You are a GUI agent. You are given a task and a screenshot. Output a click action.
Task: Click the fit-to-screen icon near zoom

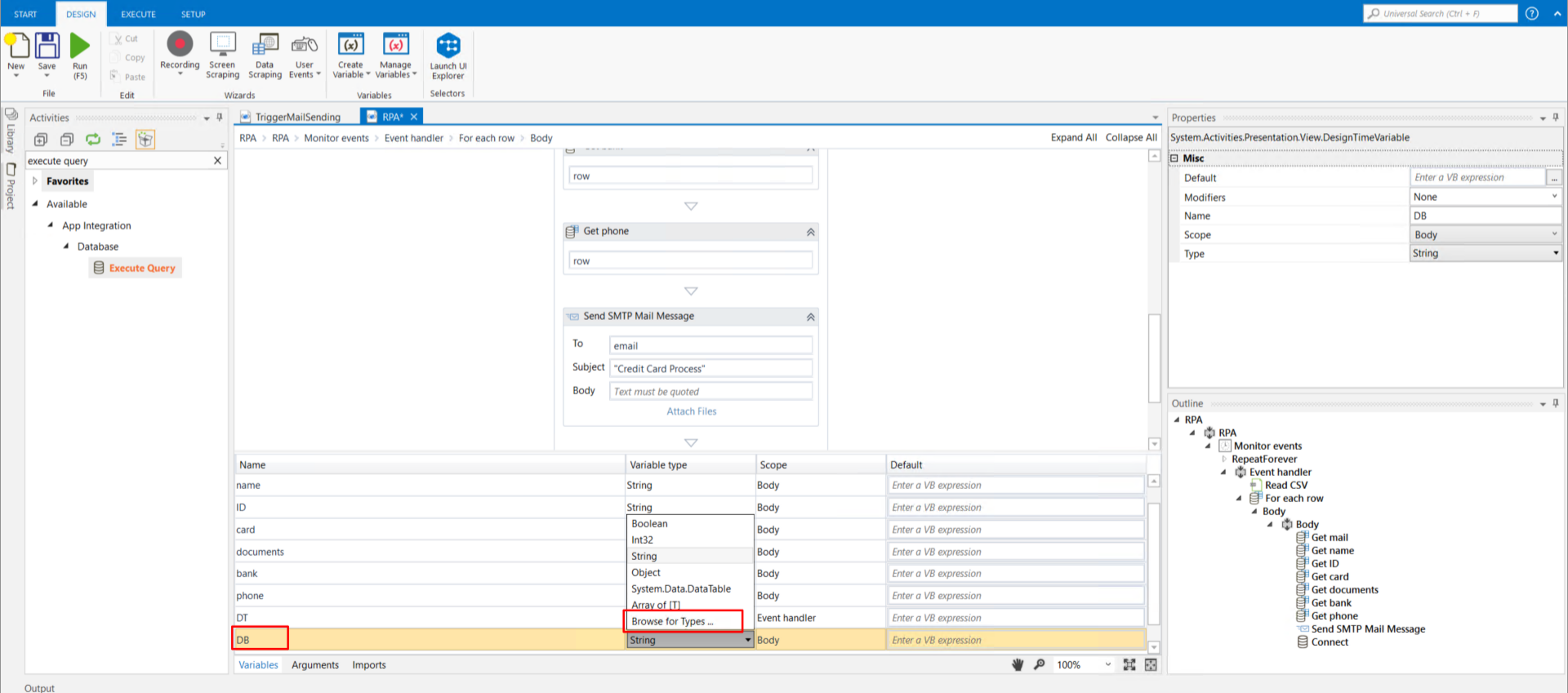pos(1129,664)
